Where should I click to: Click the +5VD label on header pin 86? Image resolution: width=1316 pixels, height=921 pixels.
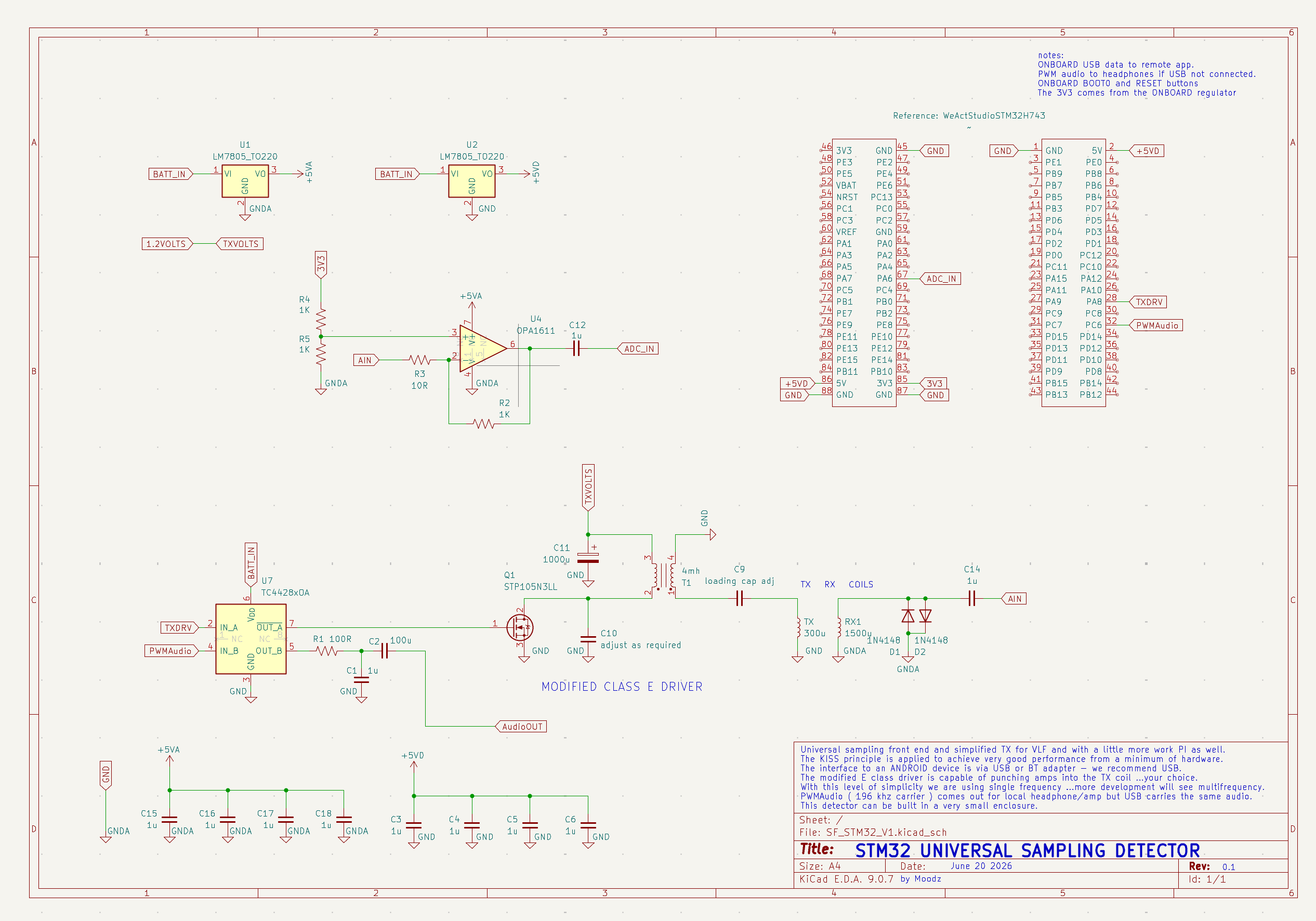pyautogui.click(x=797, y=383)
